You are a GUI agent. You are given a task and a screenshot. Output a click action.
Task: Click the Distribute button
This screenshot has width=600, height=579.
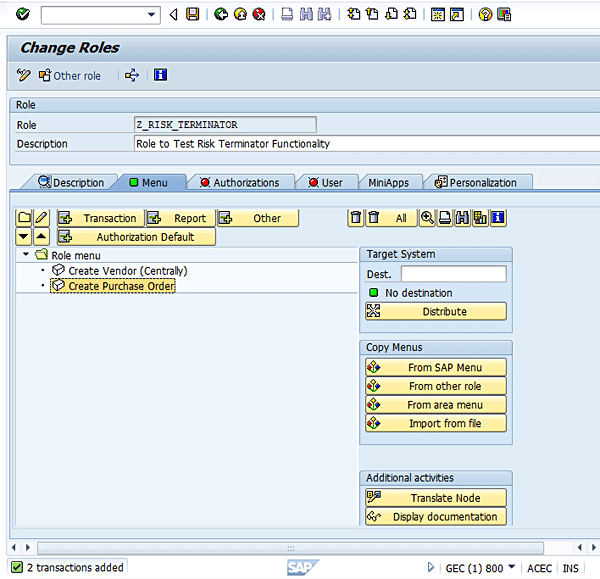pyautogui.click(x=436, y=312)
